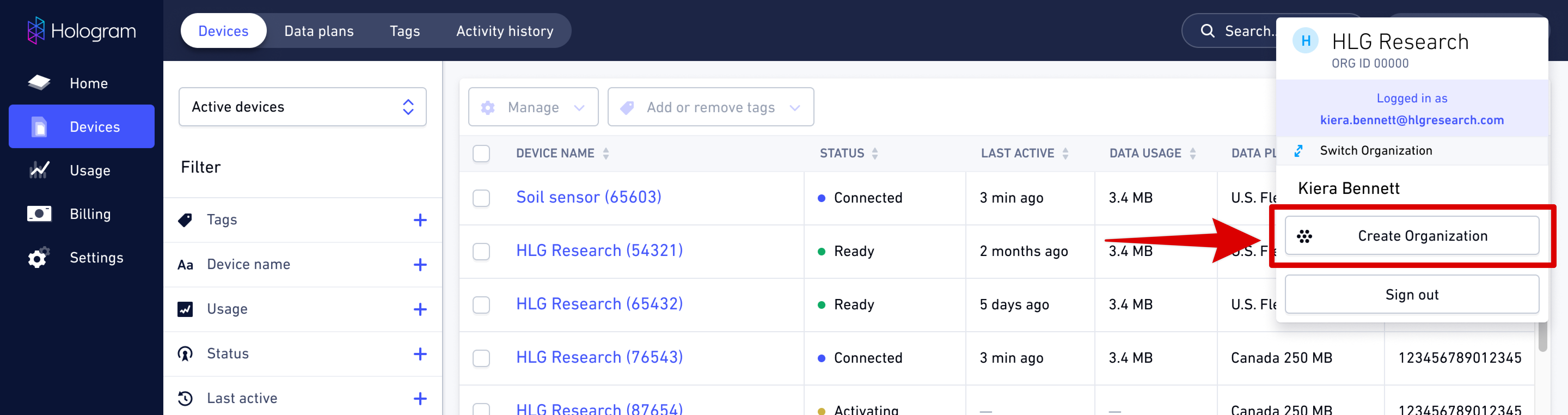Click the search magnifier icon
This screenshot has width=1568, height=415.
pos(1208,31)
